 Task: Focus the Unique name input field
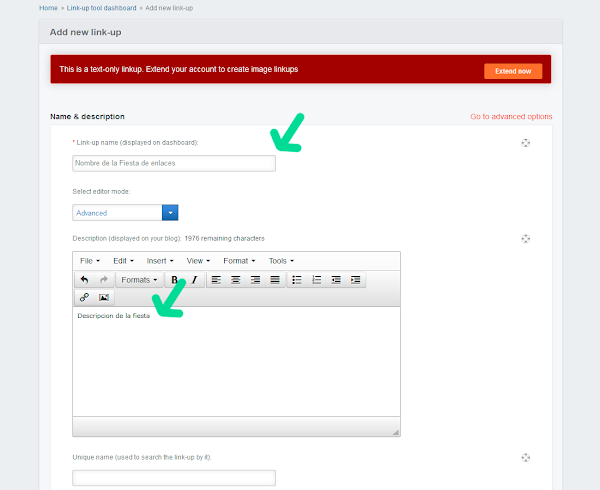(174, 478)
